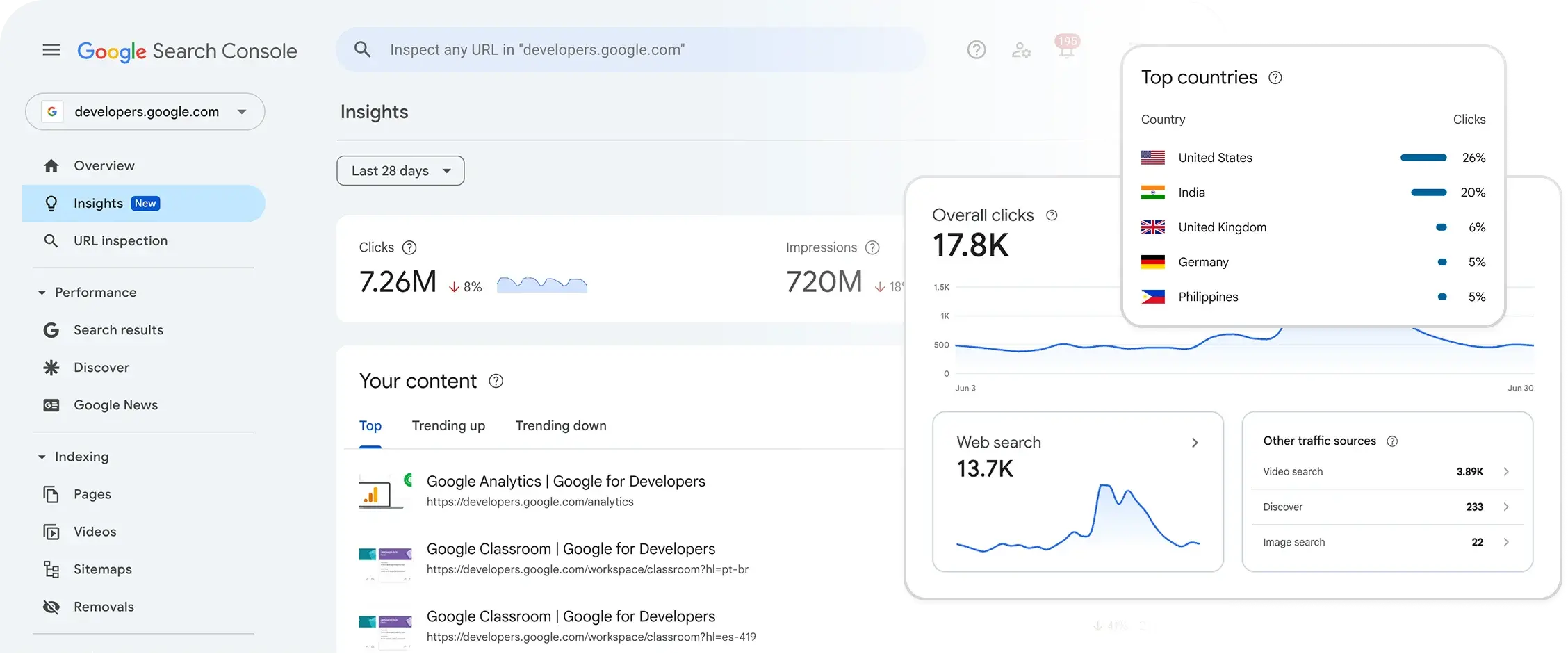Click the India clicks bar
This screenshot has width=1568, height=654.
coord(1428,193)
